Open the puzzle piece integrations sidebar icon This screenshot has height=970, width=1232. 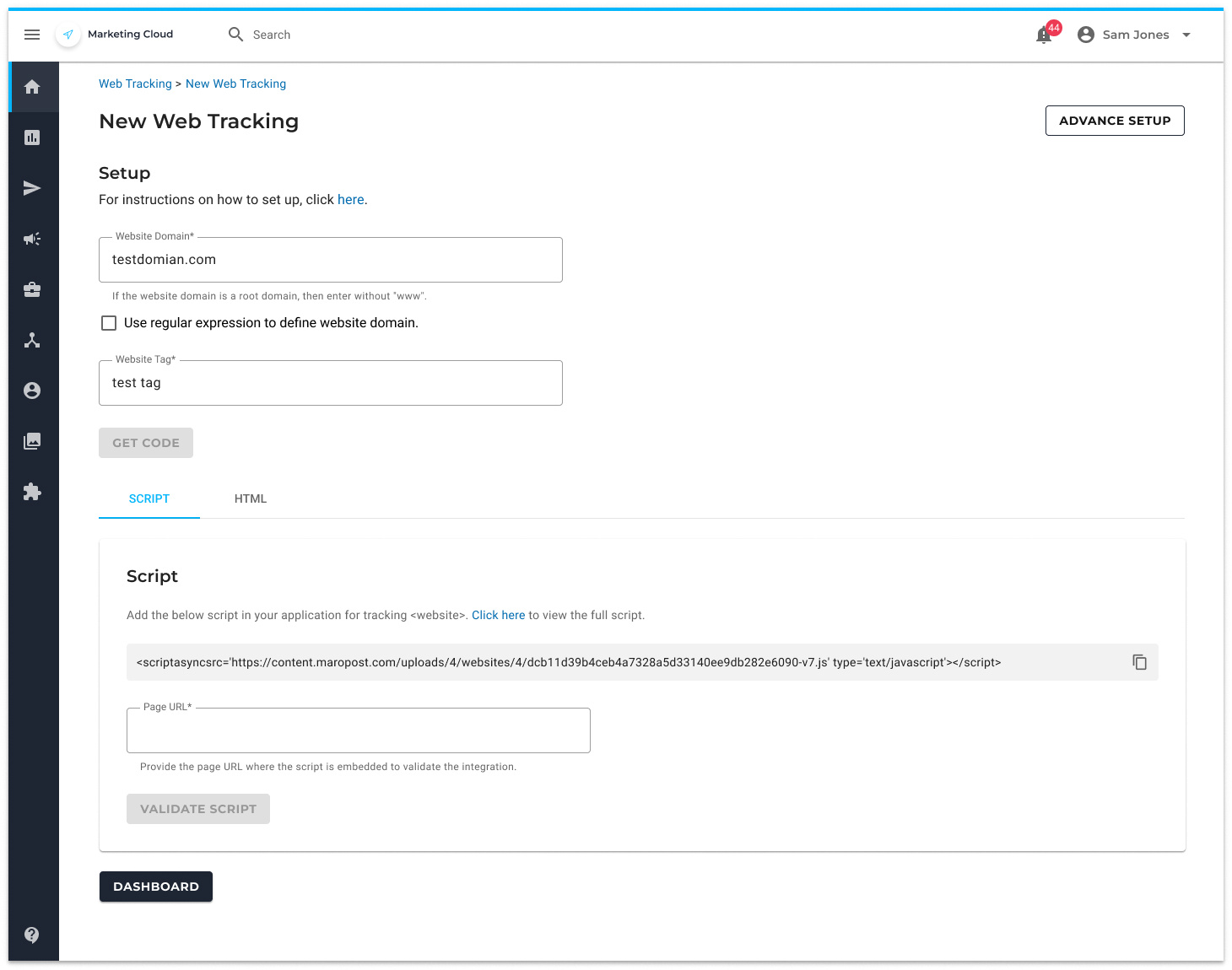(x=32, y=492)
